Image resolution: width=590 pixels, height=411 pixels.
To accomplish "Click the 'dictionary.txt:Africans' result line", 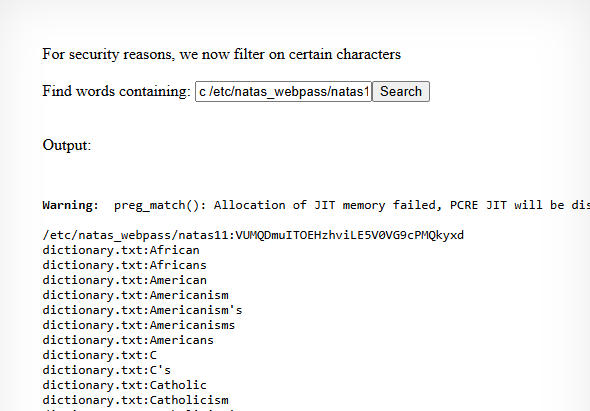I will [x=125, y=265].
